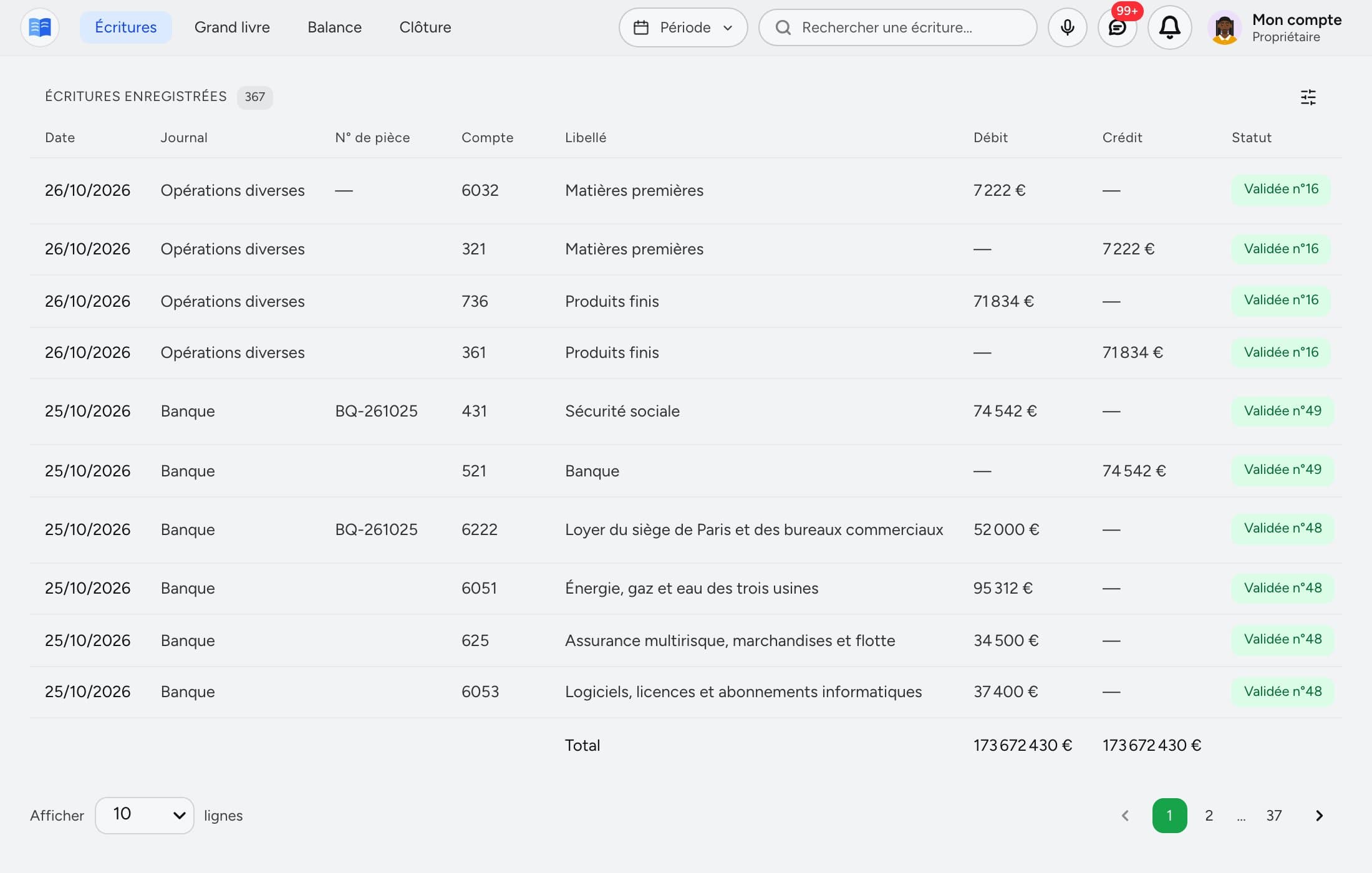Sort by Débit column header
Image resolution: width=1372 pixels, height=873 pixels.
(x=990, y=138)
